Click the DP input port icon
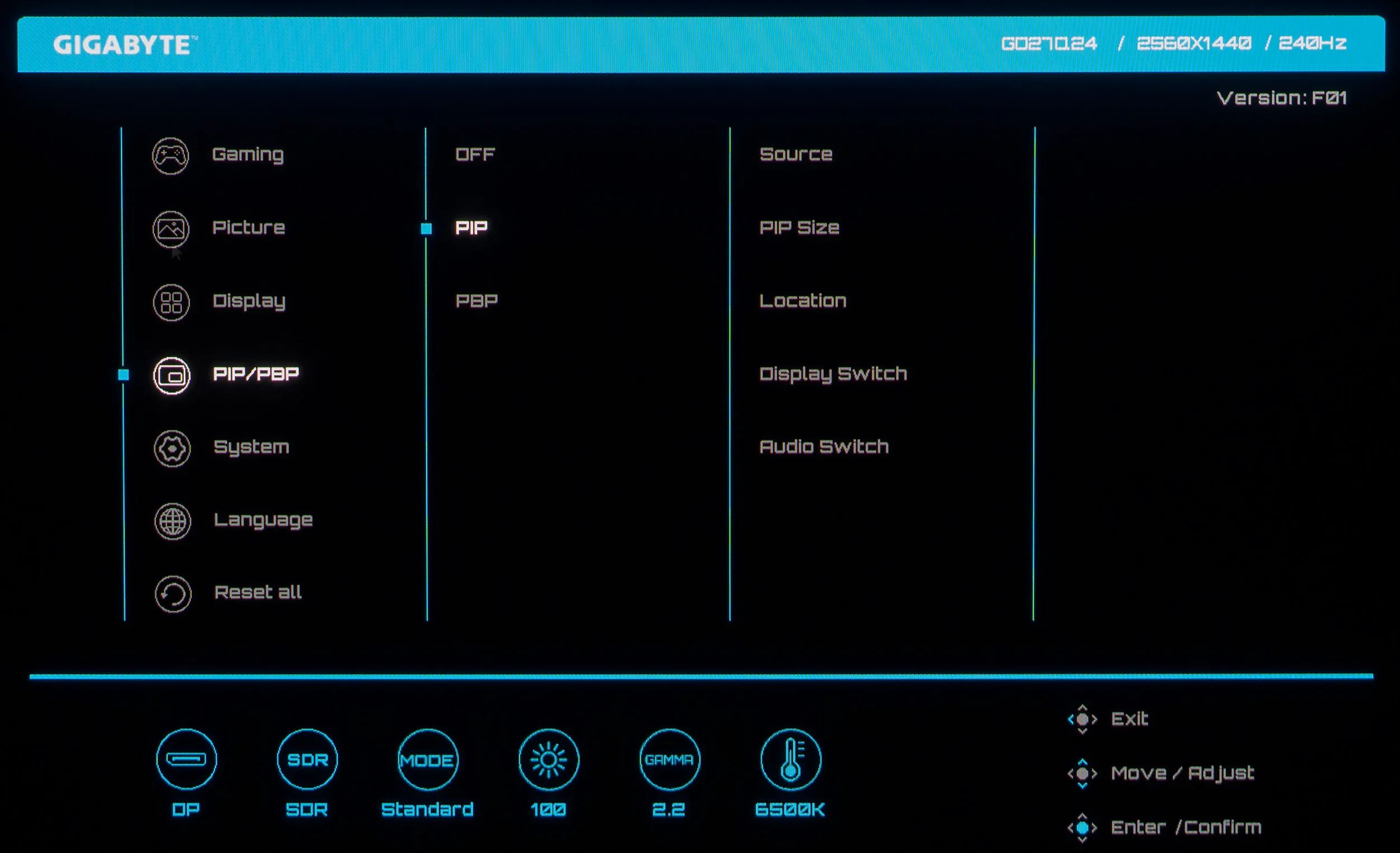Viewport: 1400px width, 853px height. 186,759
